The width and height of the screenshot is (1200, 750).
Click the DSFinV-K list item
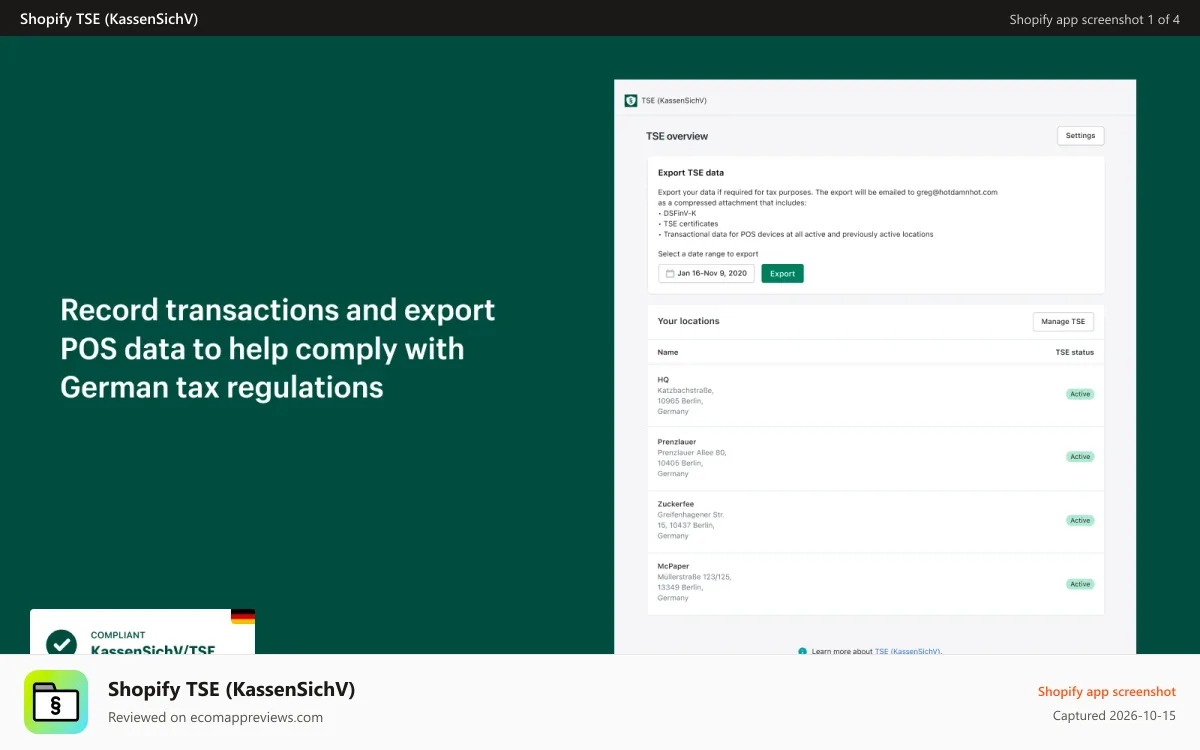677,213
